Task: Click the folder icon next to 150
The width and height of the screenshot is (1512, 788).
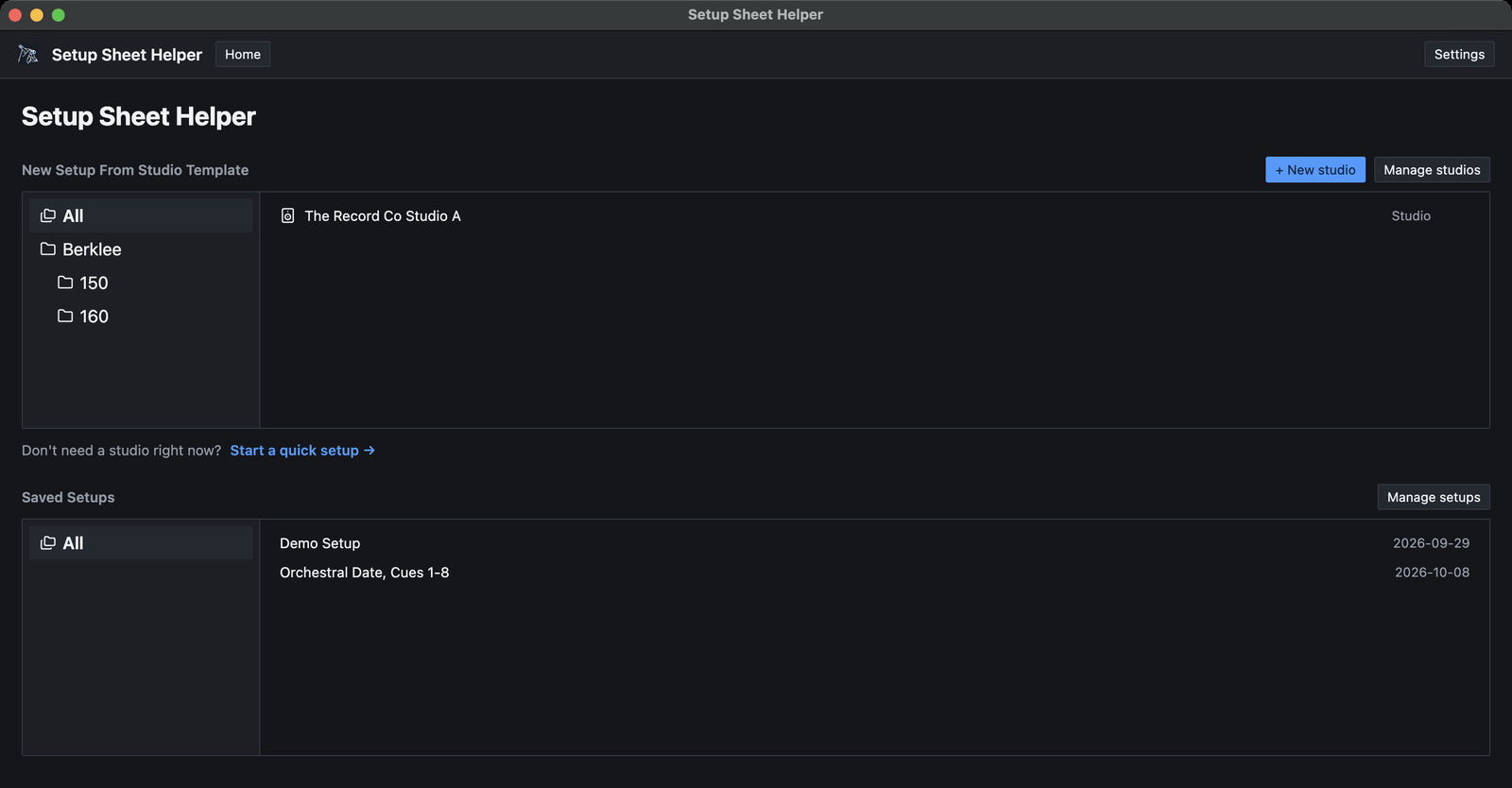Action: click(x=65, y=283)
